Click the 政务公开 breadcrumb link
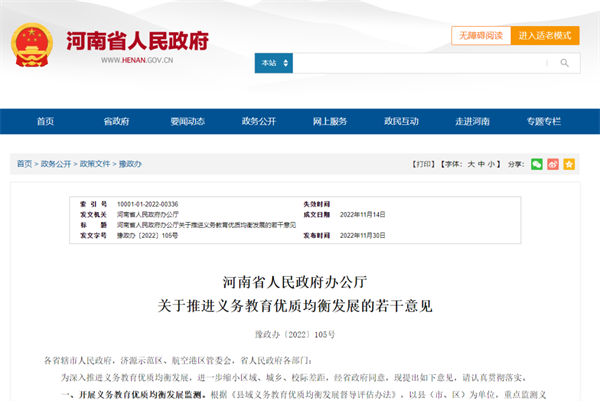 (x=56, y=164)
